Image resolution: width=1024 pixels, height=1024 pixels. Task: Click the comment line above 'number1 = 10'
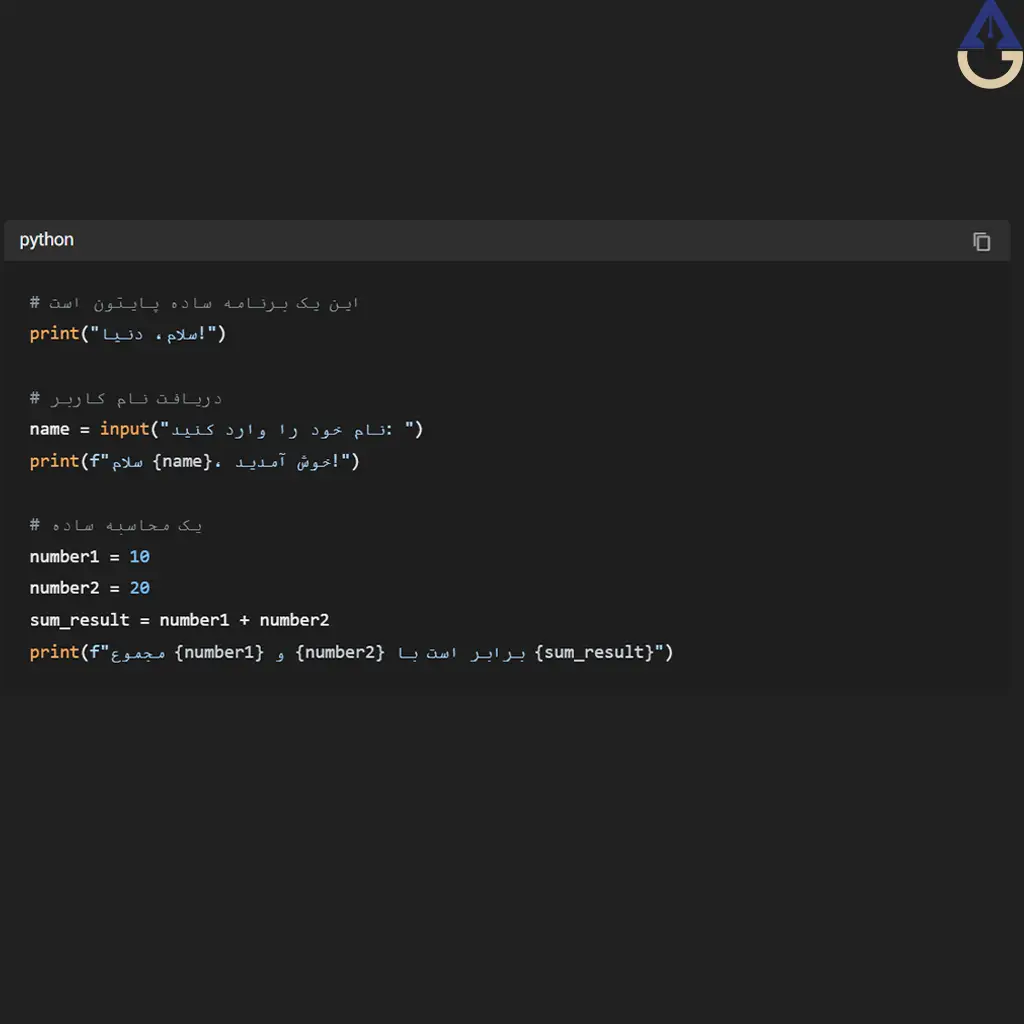pyautogui.click(x=116, y=525)
